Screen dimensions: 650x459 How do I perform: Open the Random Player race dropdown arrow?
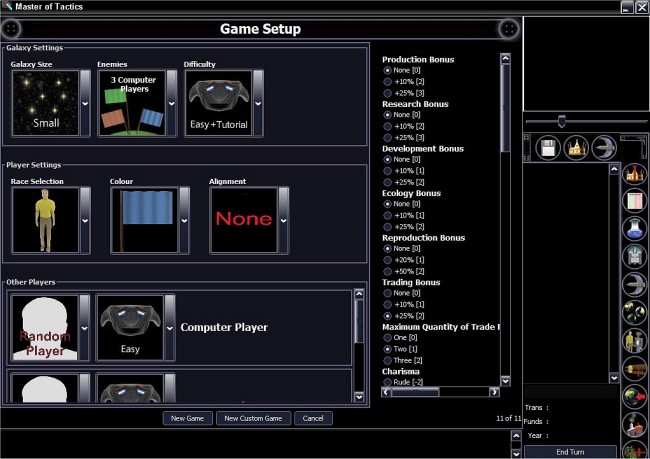point(85,328)
